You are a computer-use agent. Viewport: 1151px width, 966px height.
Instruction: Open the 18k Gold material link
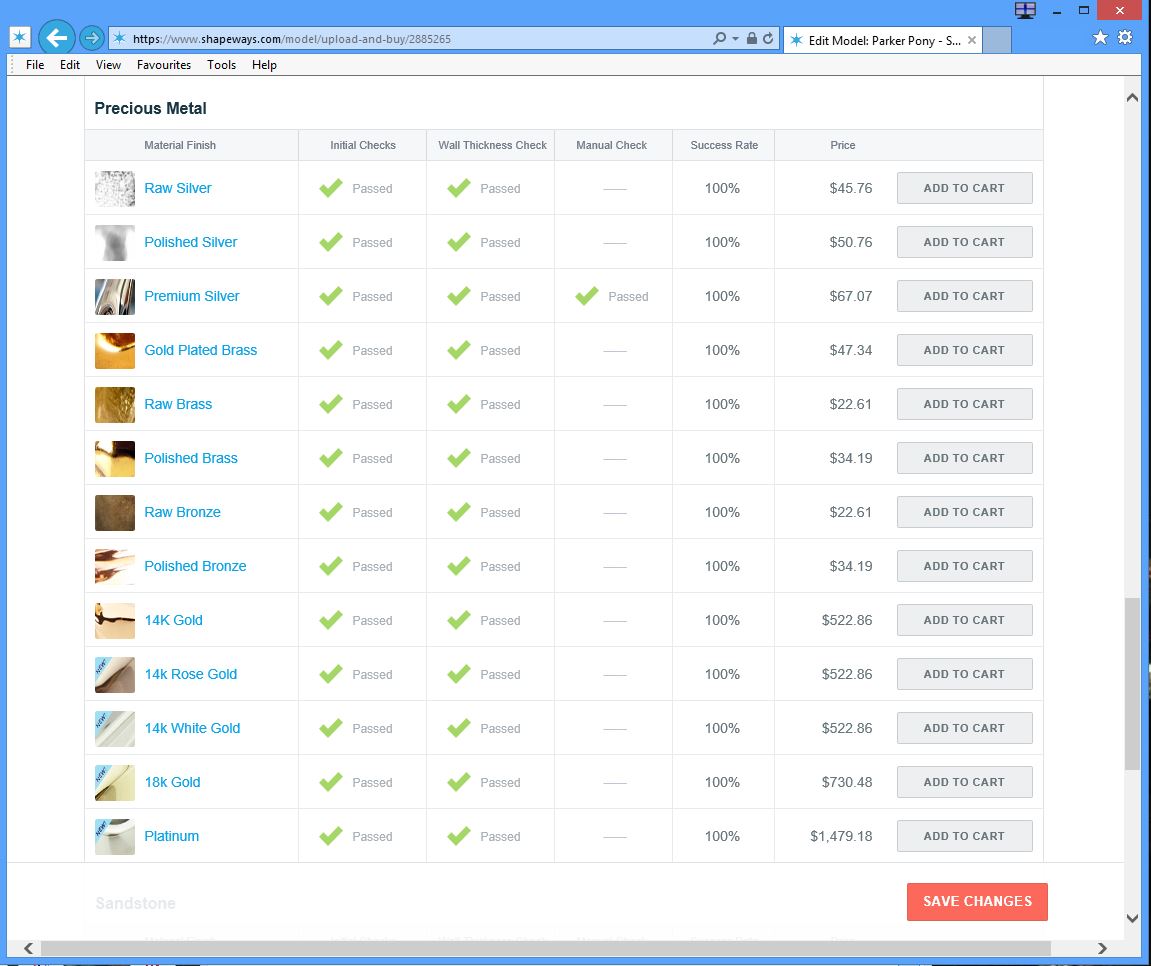tap(172, 782)
